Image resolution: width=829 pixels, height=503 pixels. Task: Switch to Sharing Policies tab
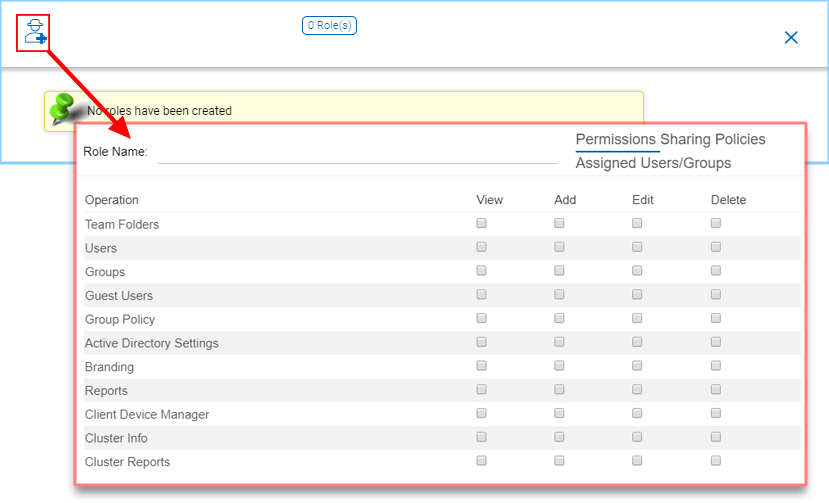tap(713, 140)
